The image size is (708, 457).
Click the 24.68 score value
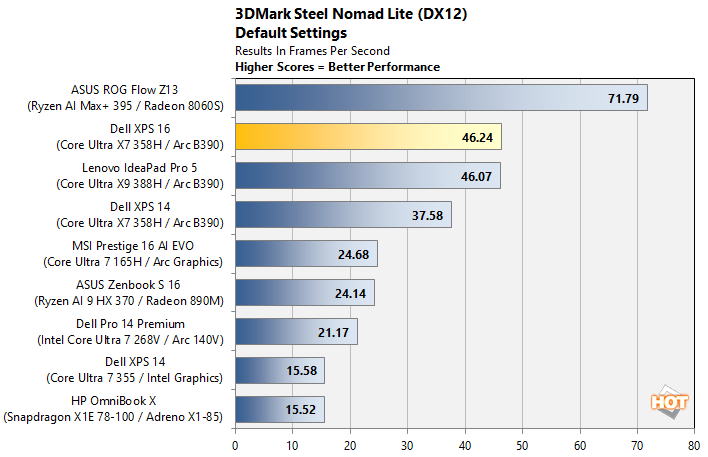pos(353,255)
